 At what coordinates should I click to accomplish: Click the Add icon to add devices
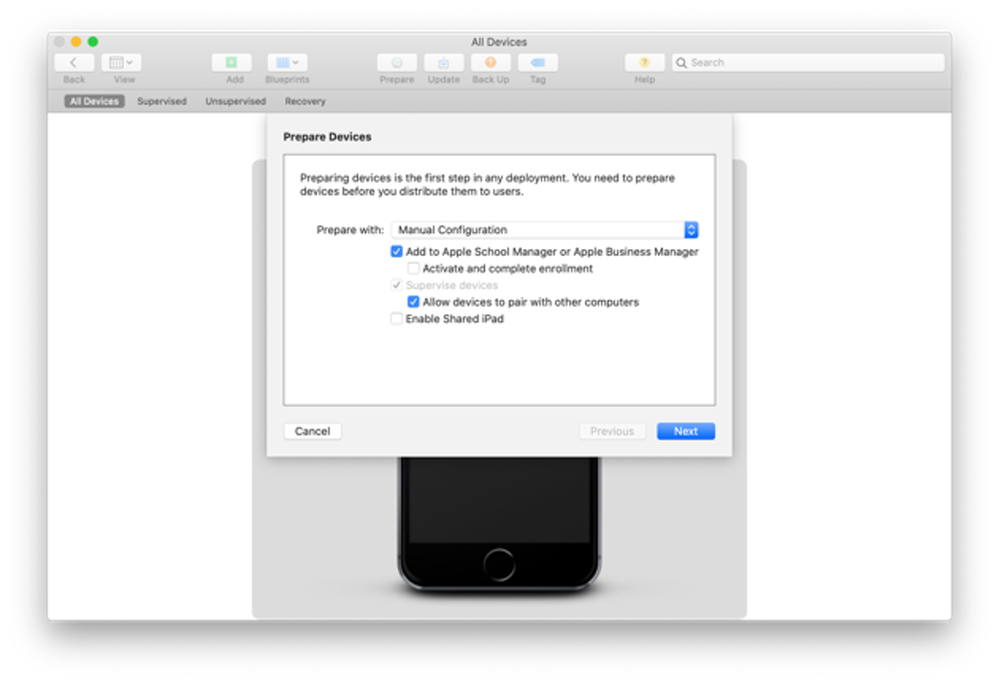click(232, 62)
